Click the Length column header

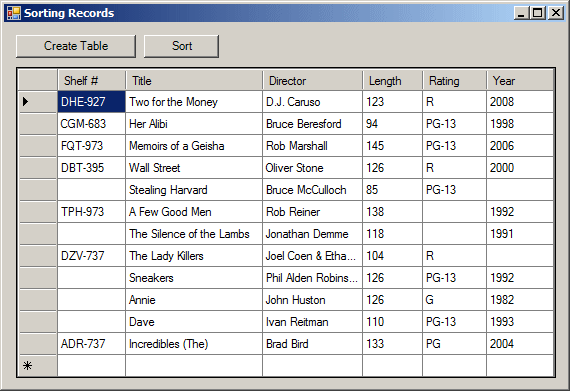tap(393, 80)
